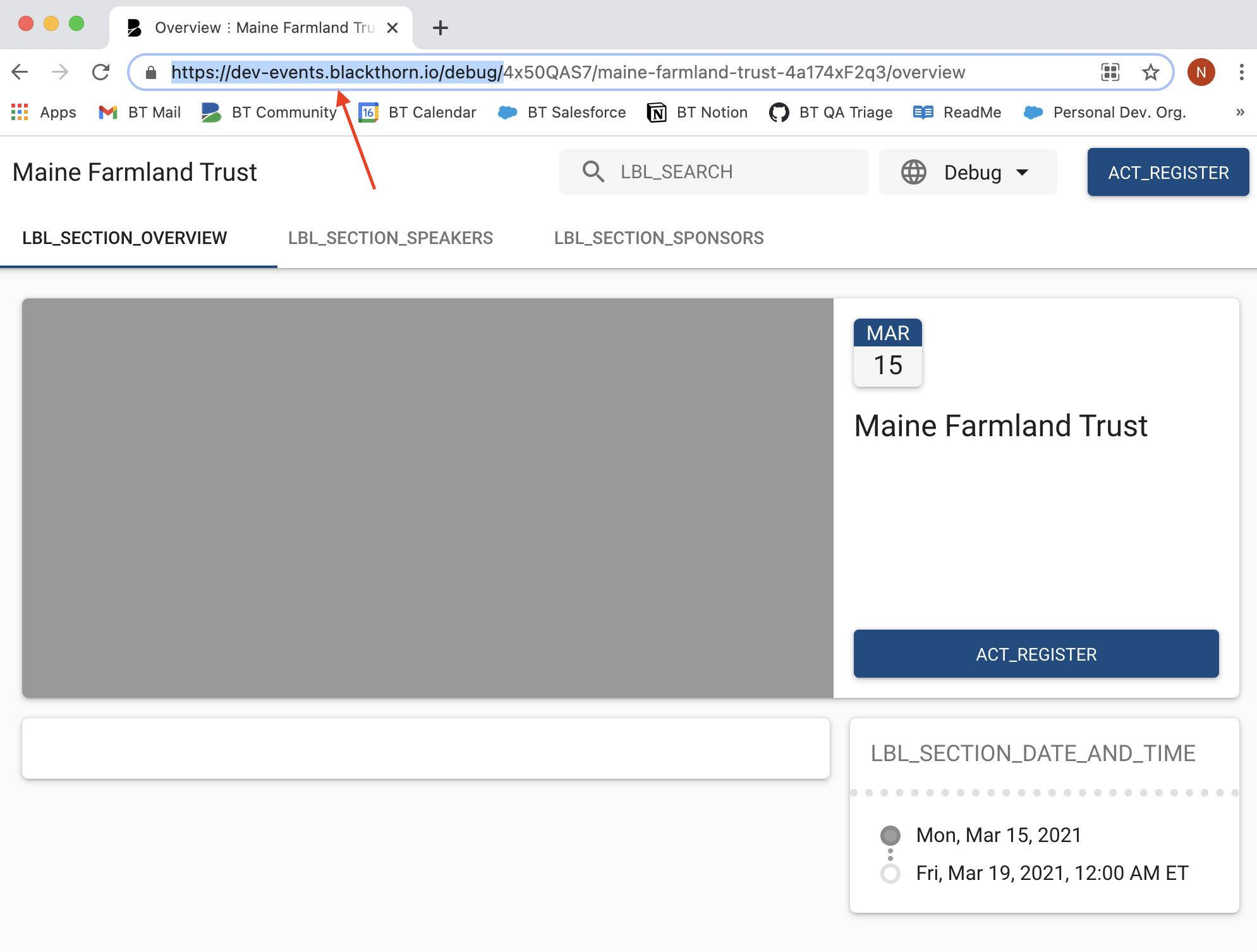Click the search magnifier icon
This screenshot has width=1257, height=952.
click(593, 172)
